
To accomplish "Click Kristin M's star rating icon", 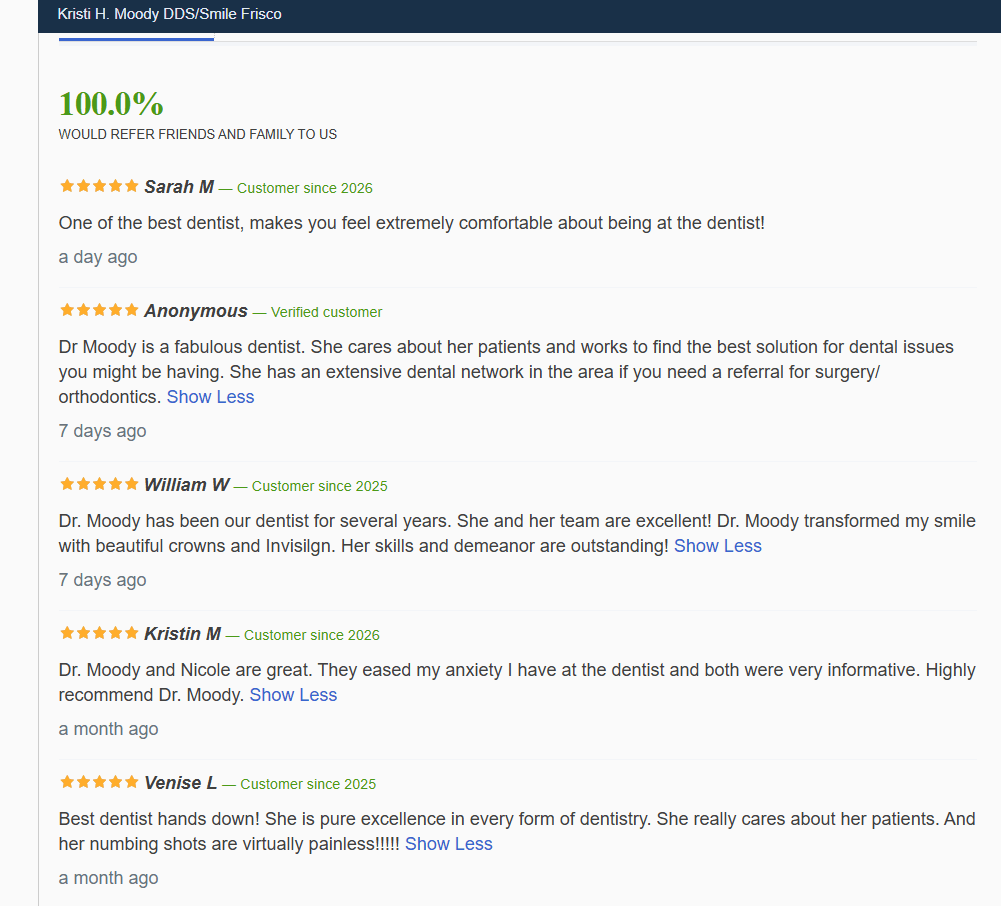I will [x=99, y=633].
